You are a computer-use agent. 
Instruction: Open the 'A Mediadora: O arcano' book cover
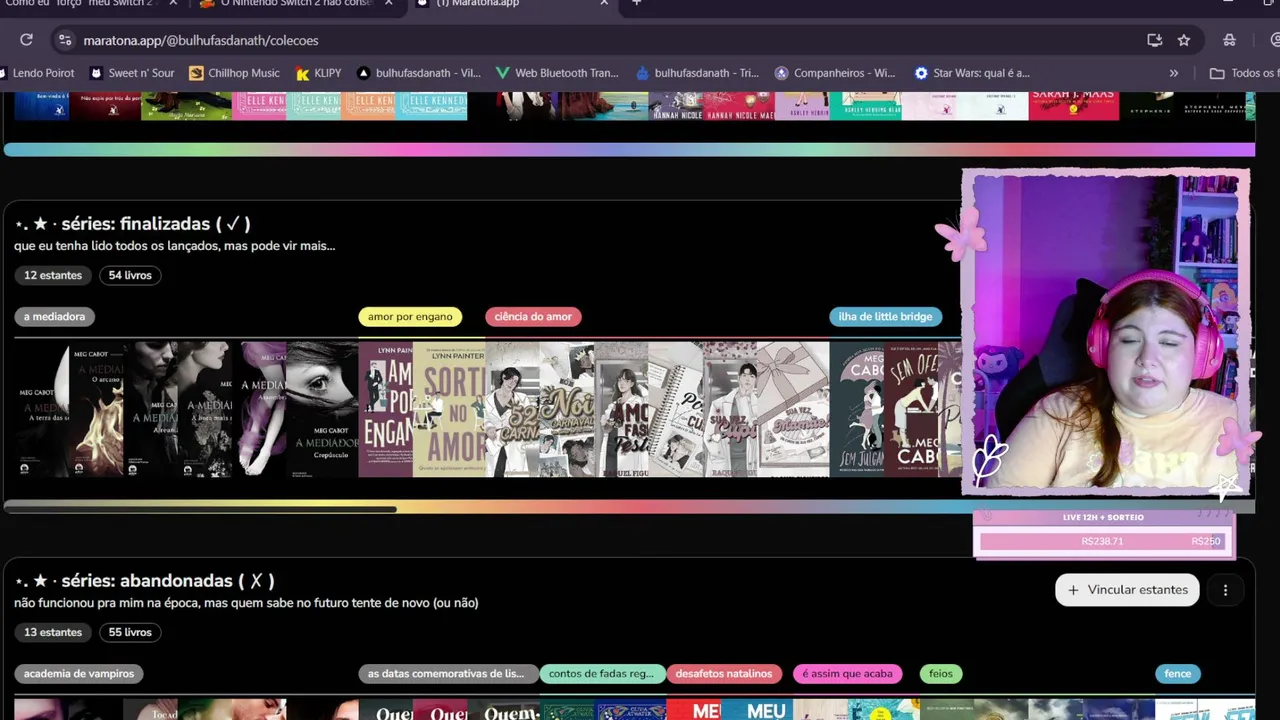pos(97,409)
